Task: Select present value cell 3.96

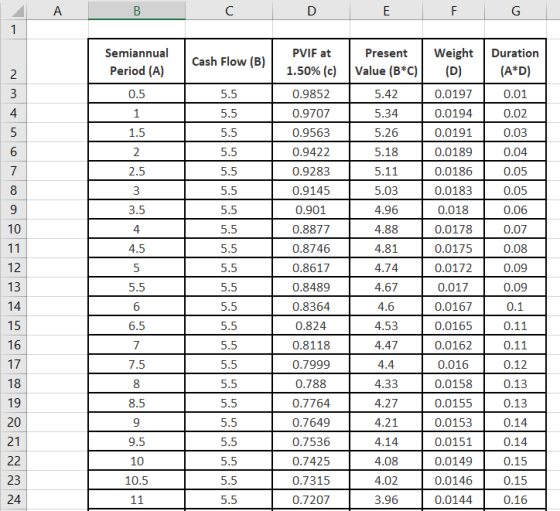Action: 386,499
